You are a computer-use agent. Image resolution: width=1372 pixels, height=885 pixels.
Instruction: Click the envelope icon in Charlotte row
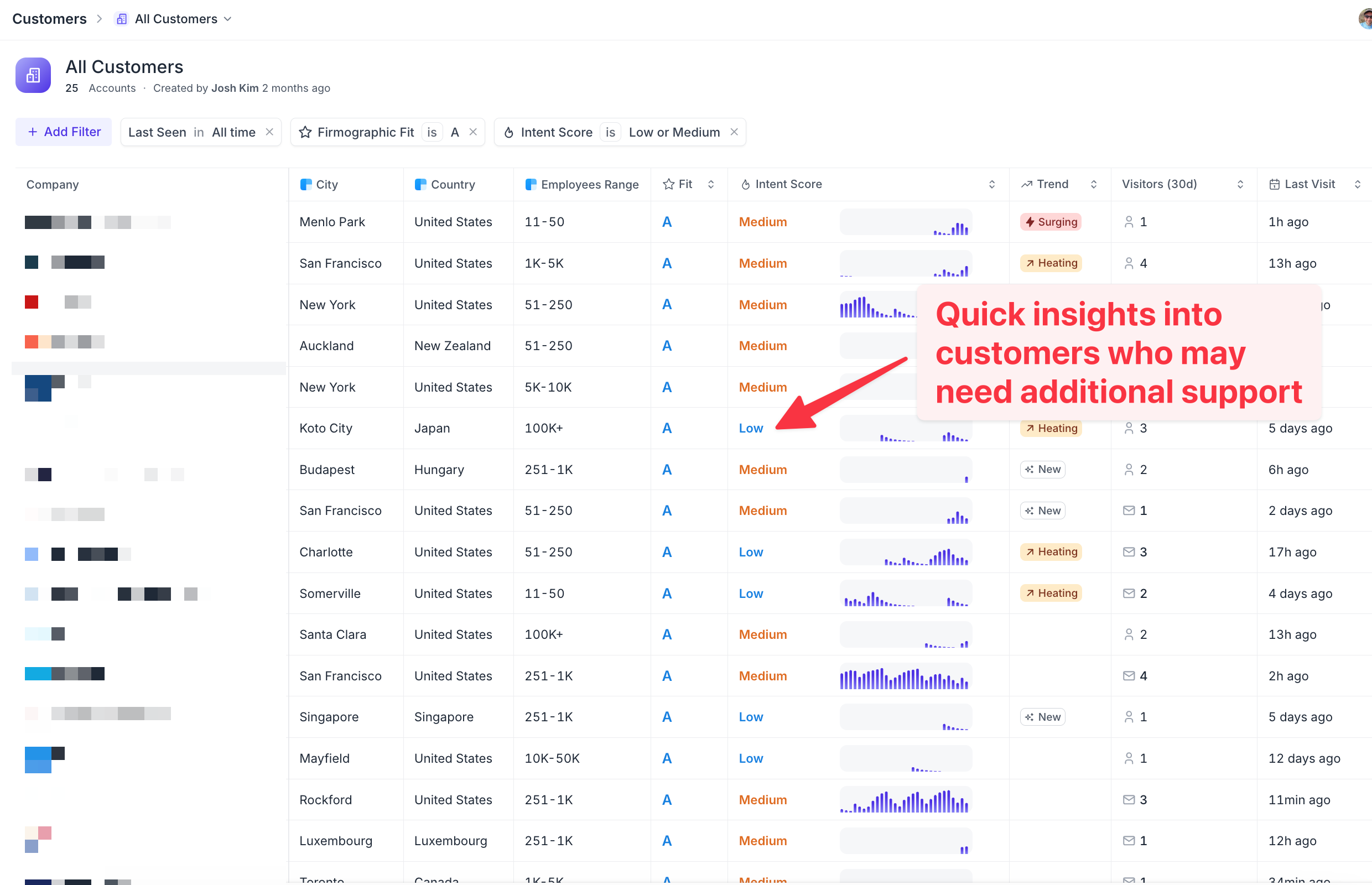click(1129, 551)
